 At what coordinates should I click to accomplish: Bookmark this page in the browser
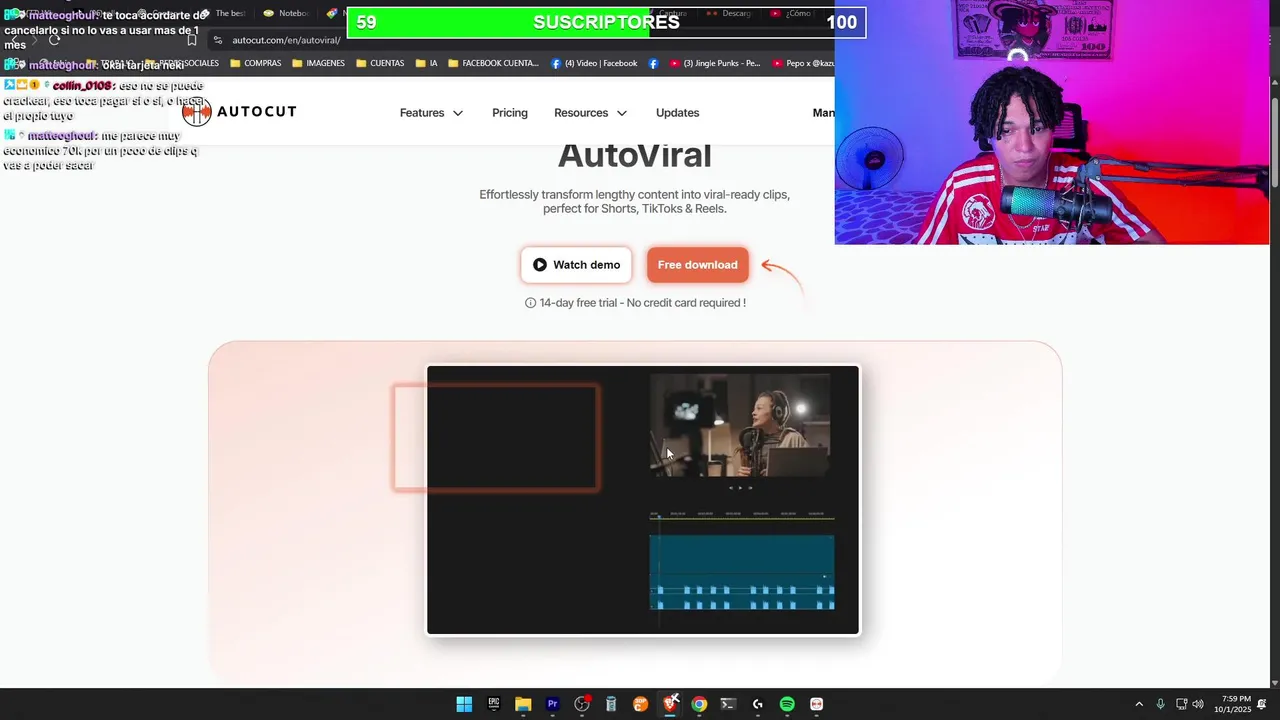192,40
